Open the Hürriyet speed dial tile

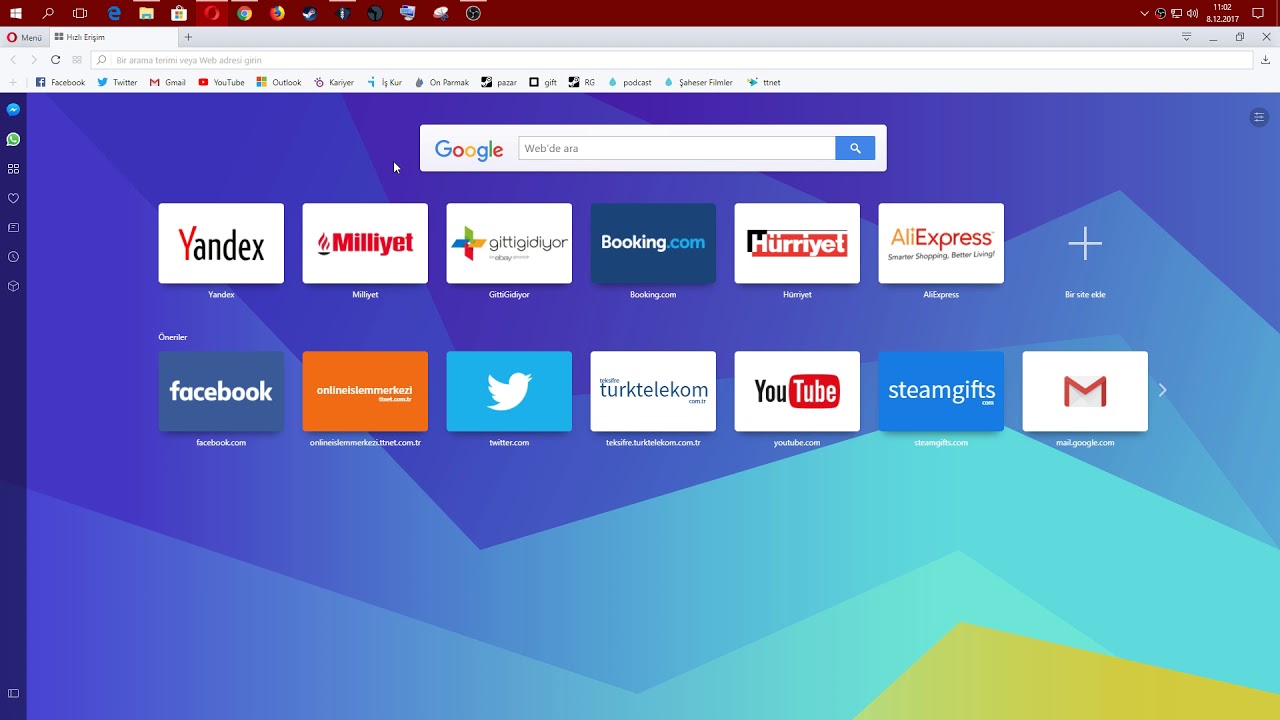[x=797, y=243]
